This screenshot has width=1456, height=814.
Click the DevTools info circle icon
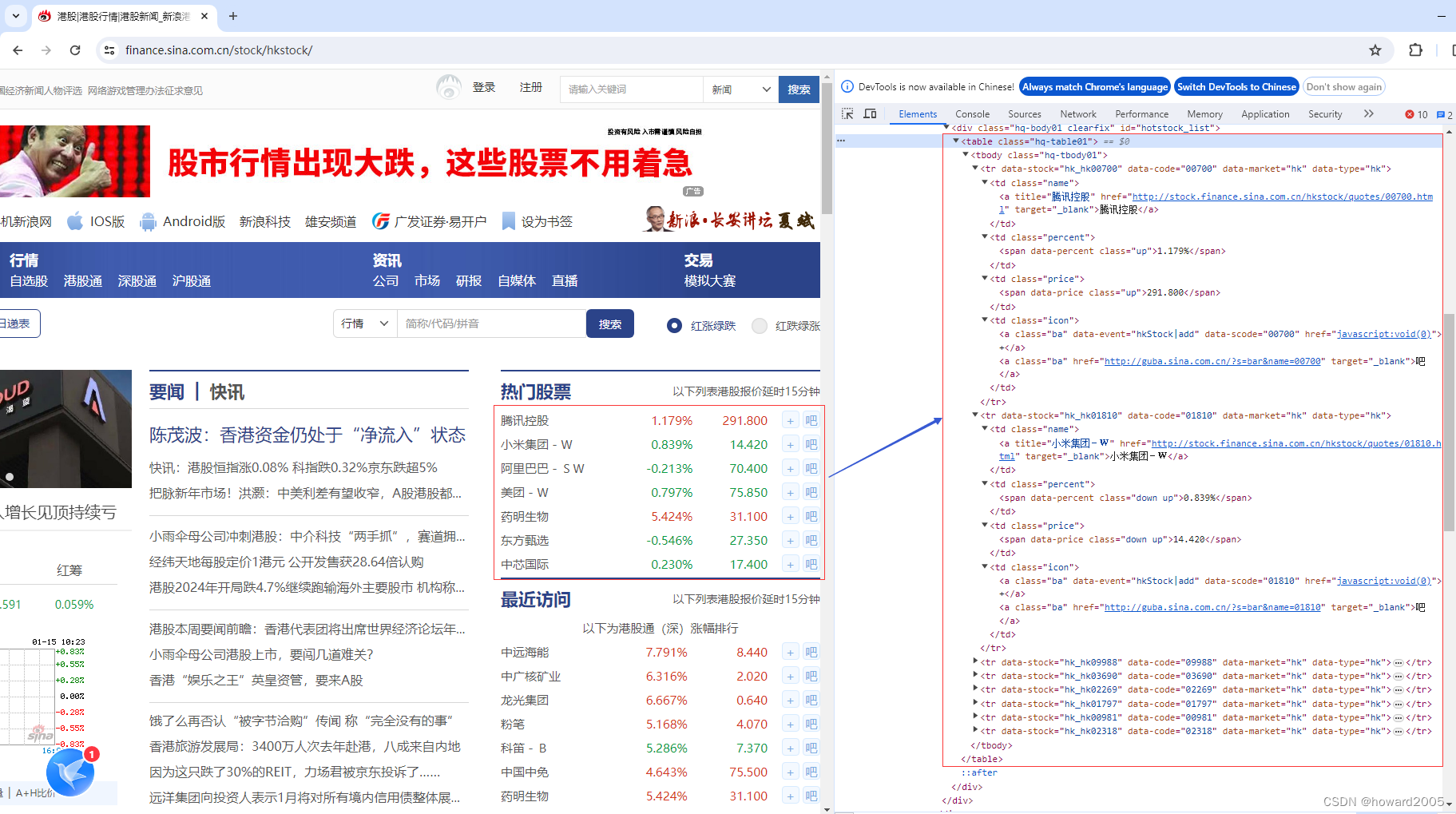(847, 87)
